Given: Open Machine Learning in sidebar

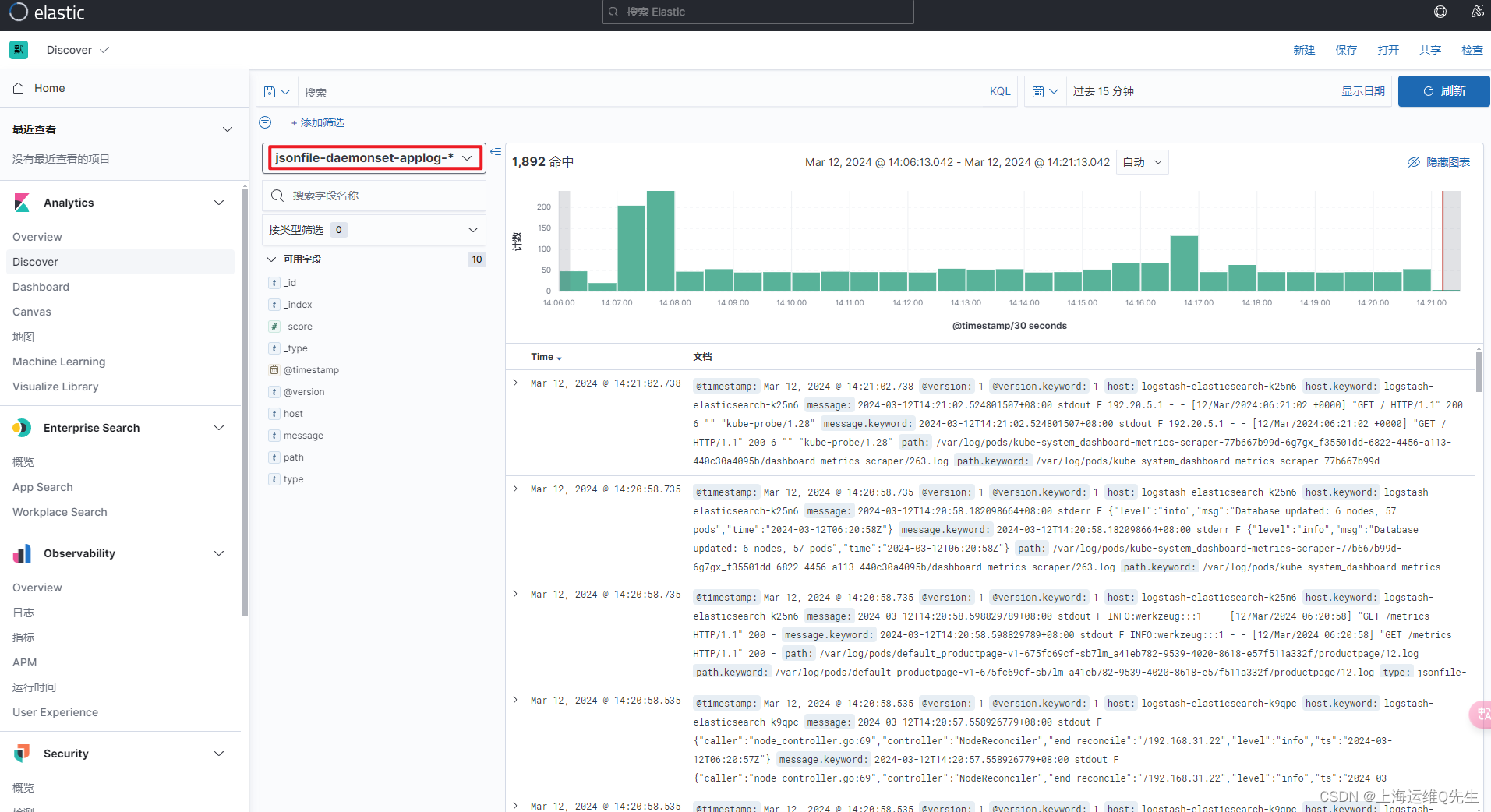Looking at the screenshot, I should pos(58,362).
